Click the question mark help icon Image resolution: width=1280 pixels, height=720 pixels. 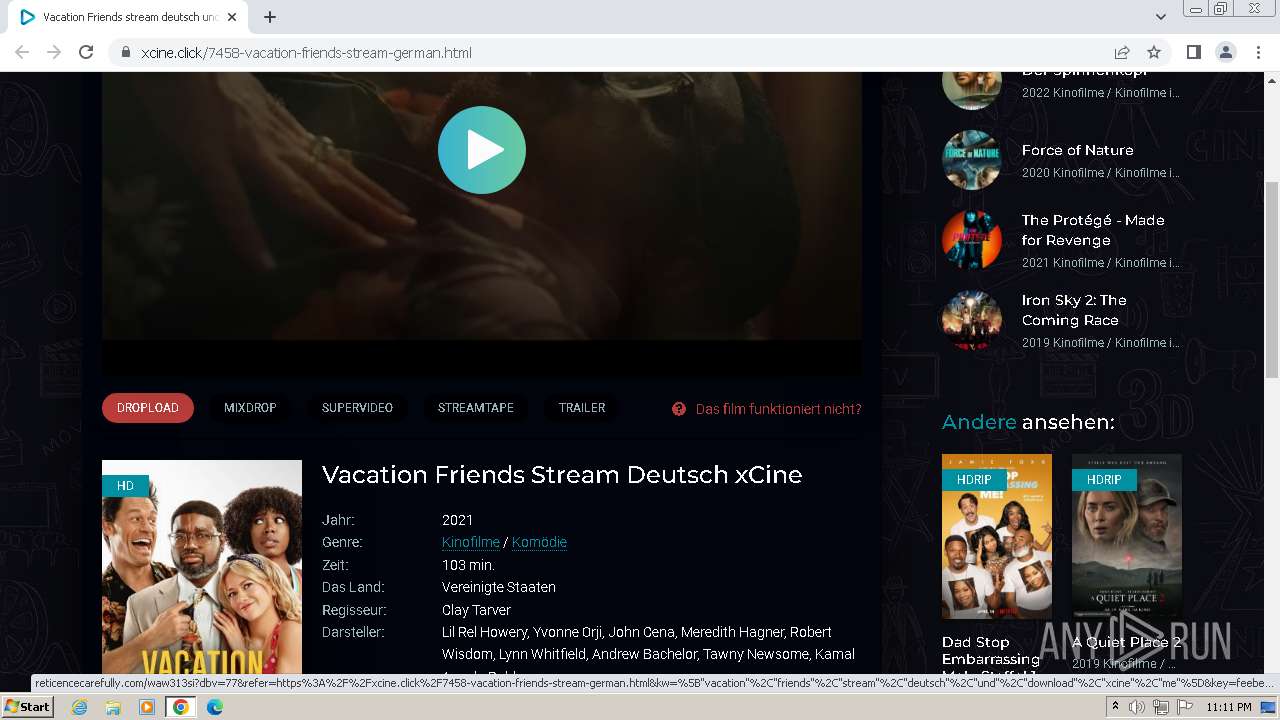click(x=679, y=409)
